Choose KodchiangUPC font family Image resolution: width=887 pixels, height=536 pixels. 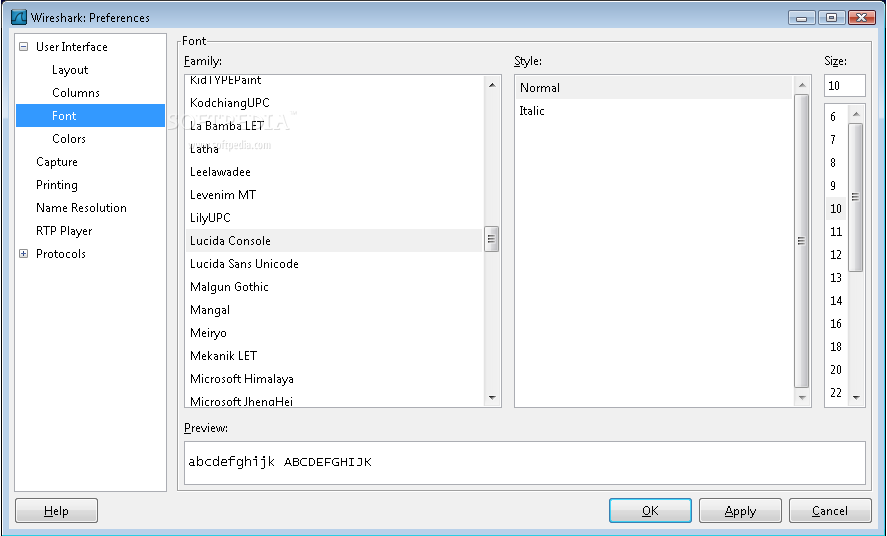[334, 103]
